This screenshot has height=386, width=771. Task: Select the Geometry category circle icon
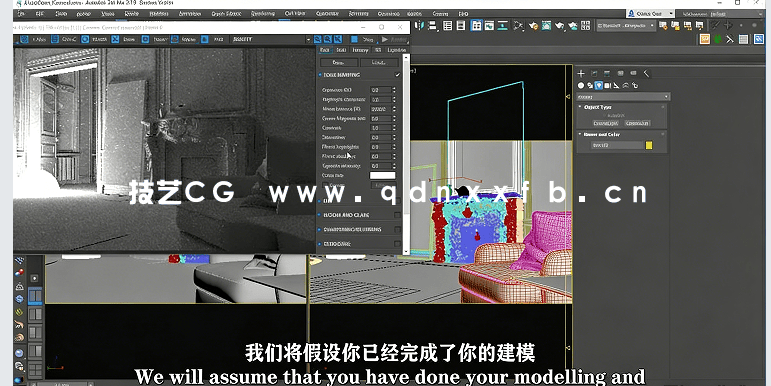pyautogui.click(x=581, y=85)
